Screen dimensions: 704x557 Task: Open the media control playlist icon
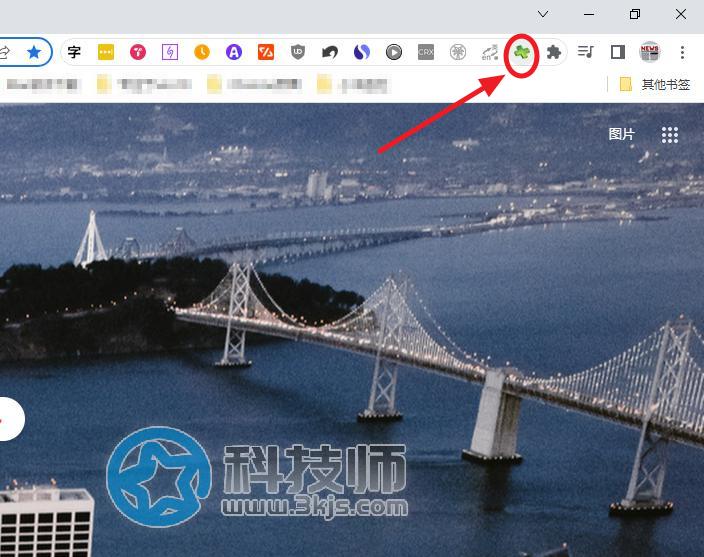click(585, 52)
